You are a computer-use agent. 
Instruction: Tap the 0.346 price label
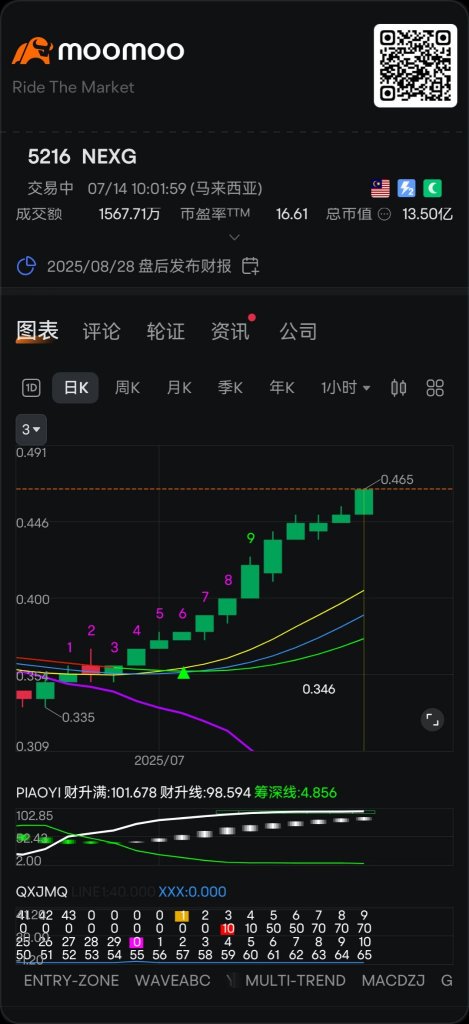[319, 689]
